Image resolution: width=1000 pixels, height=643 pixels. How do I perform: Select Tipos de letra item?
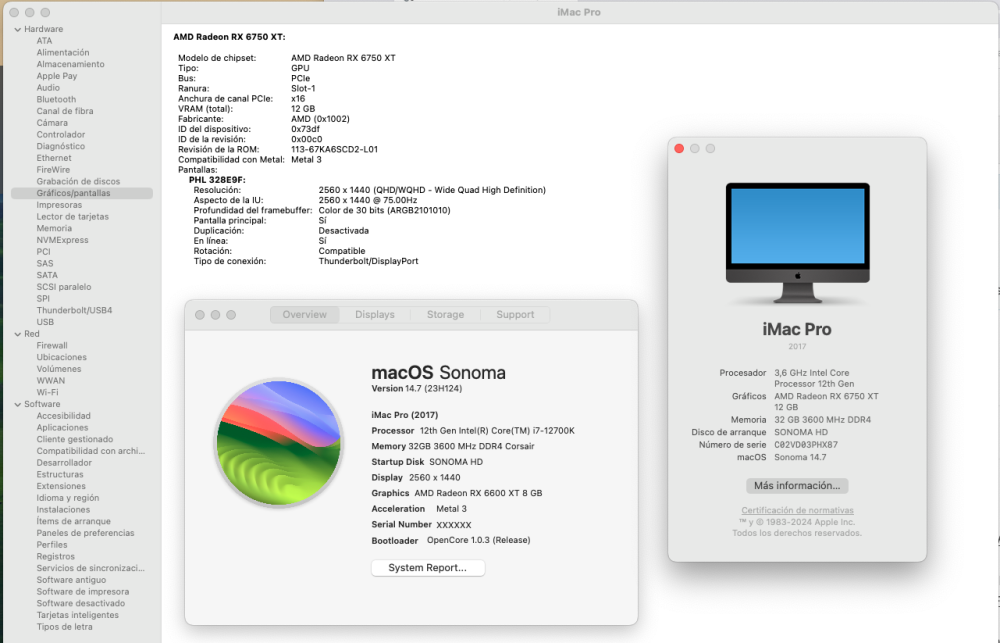(64, 627)
